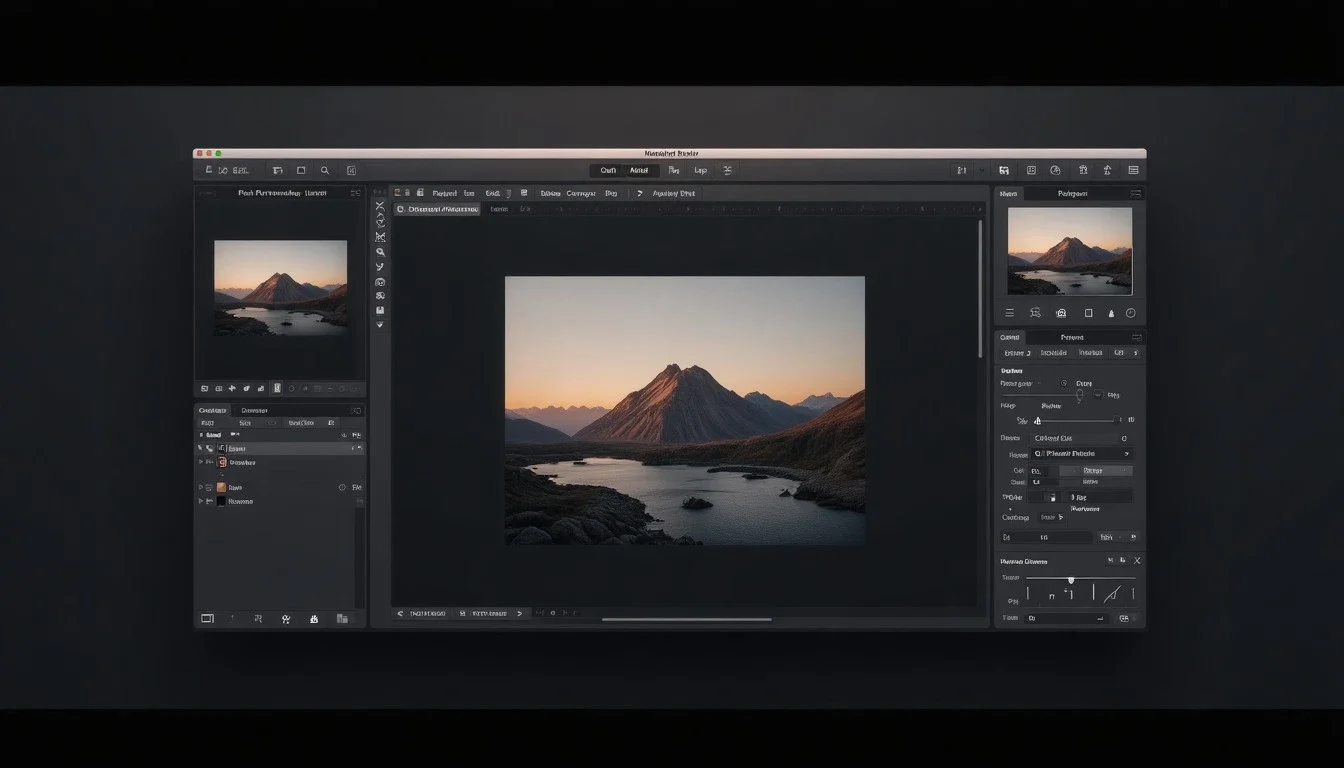Click the floppy-disk save icon in the tool strip
This screenshot has width=1344, height=768.
[x=380, y=311]
